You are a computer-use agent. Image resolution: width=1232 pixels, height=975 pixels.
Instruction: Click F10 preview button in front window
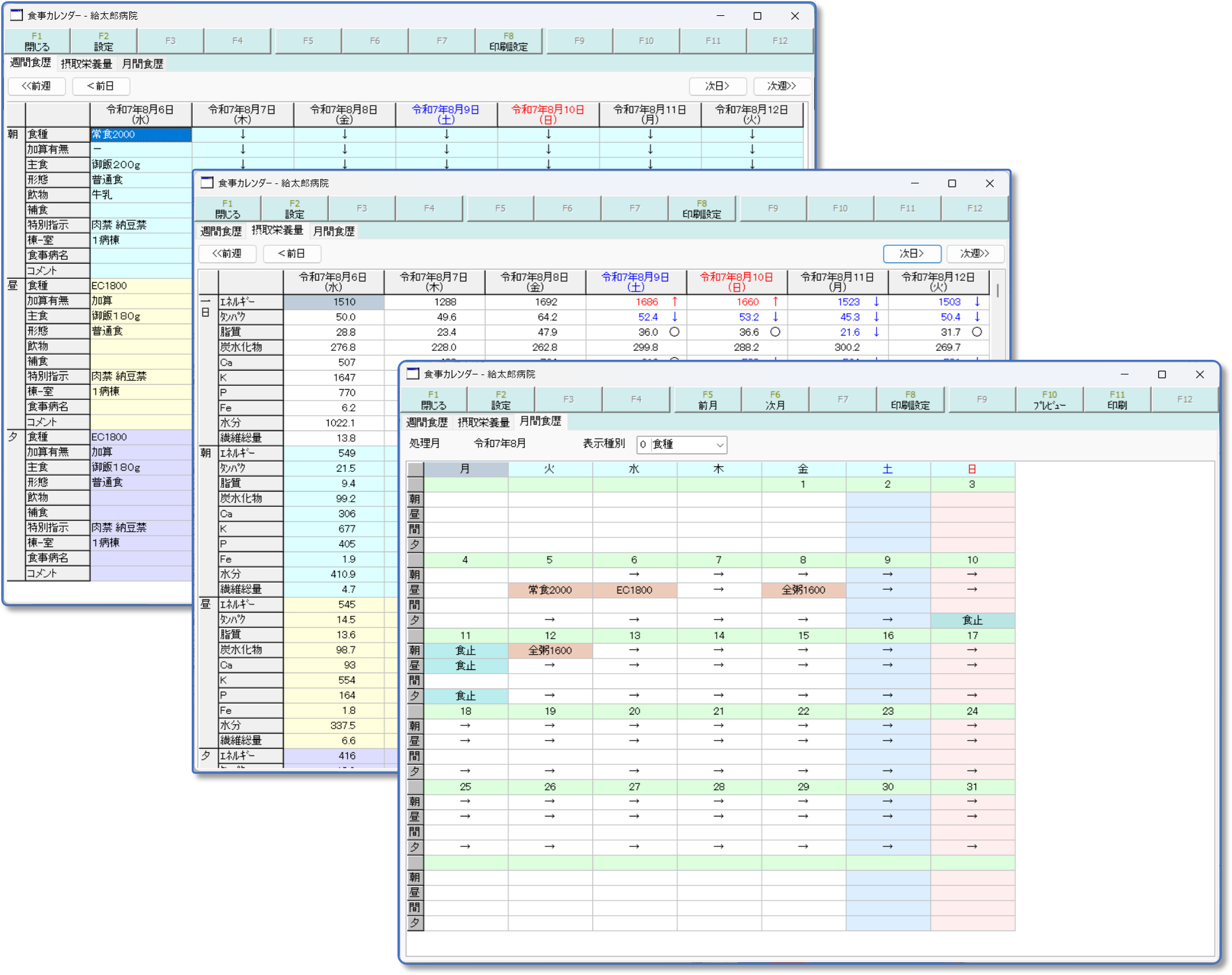[1049, 400]
